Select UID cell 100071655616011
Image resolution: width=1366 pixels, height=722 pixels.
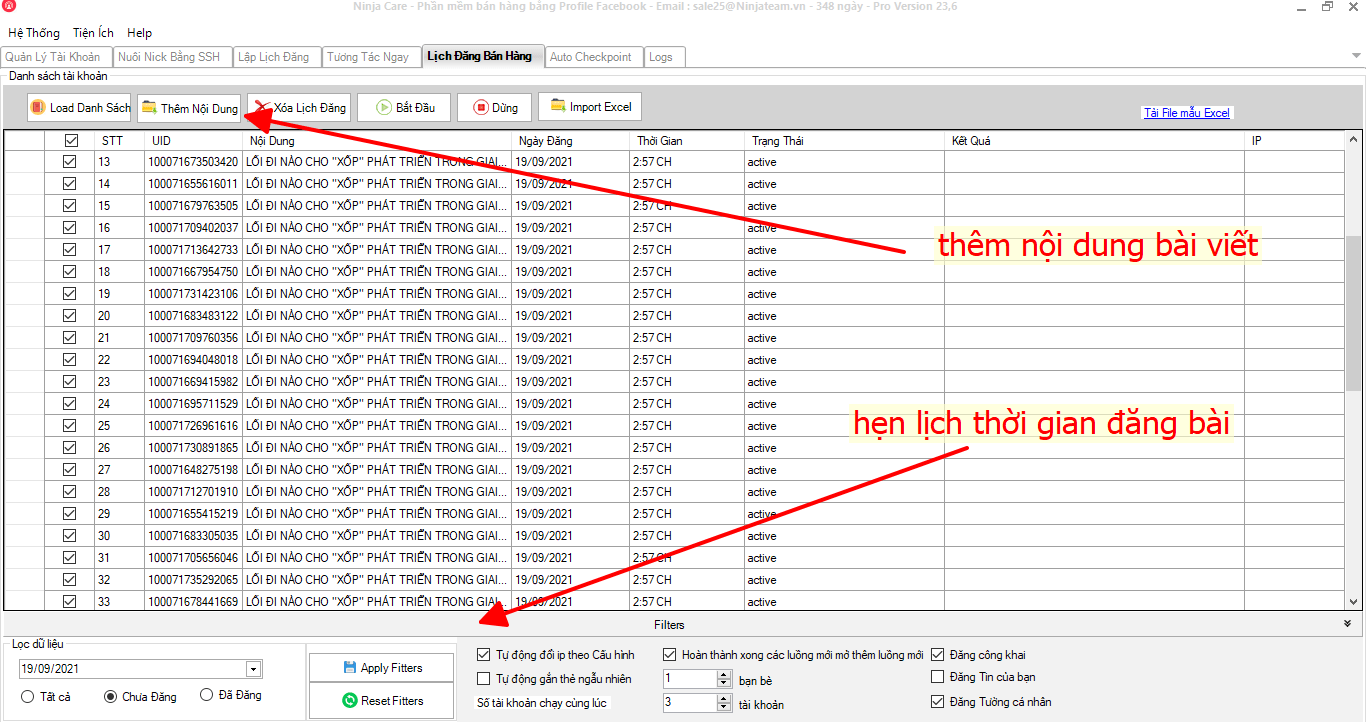pos(194,184)
